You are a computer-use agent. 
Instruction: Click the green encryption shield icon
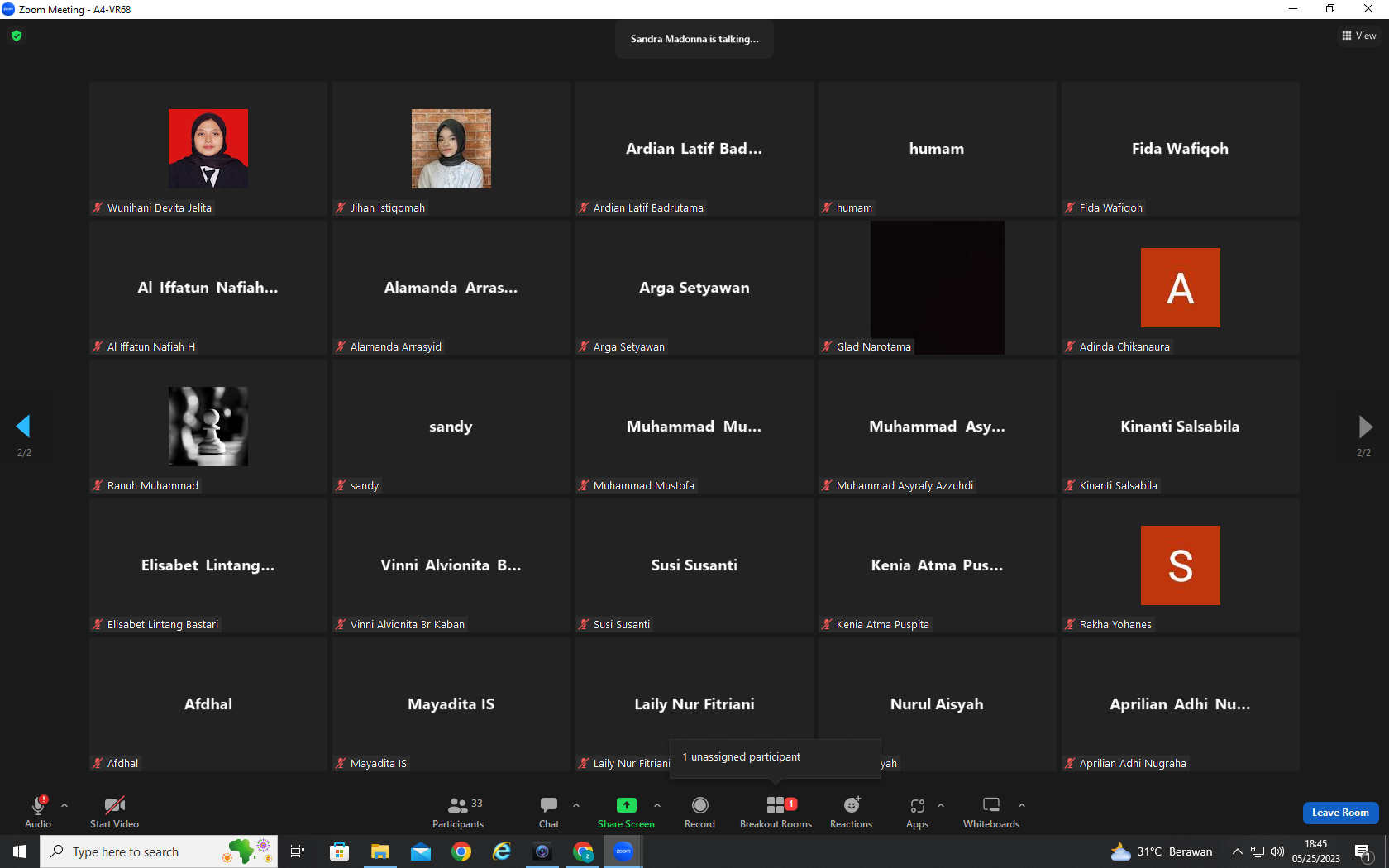pos(17,36)
